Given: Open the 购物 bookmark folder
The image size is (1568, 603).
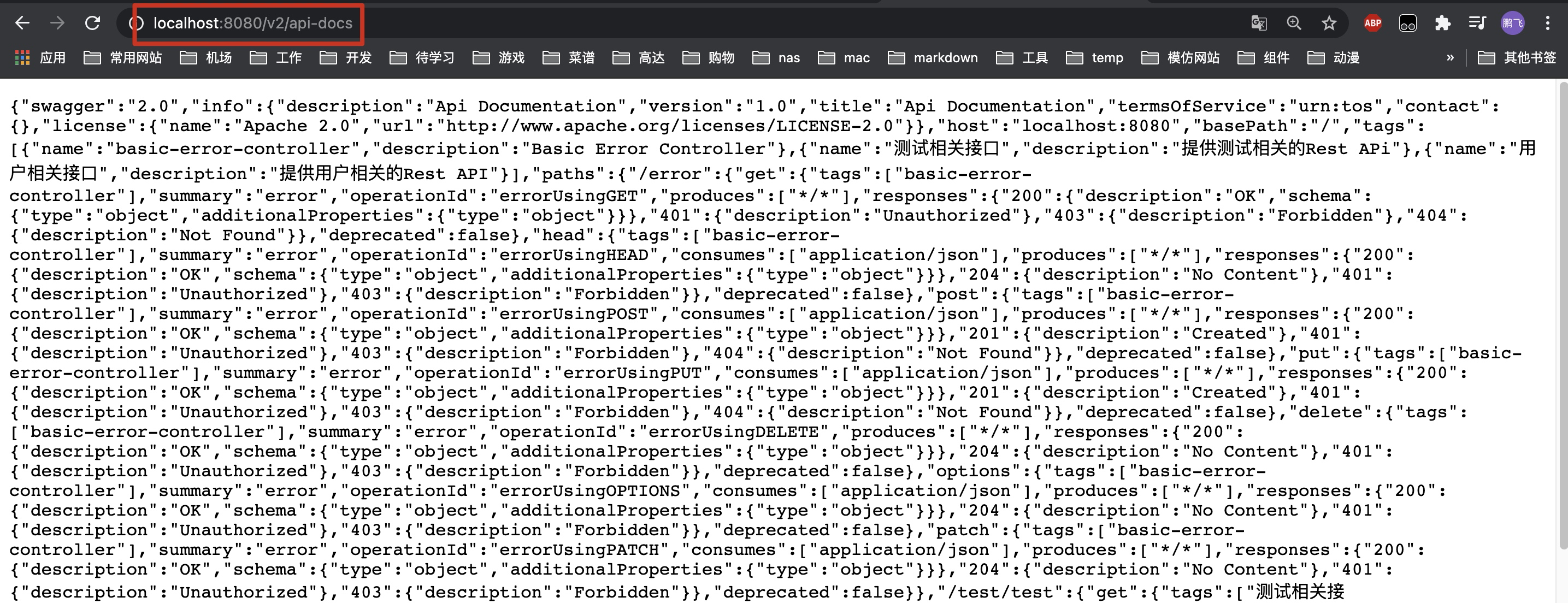Looking at the screenshot, I should pyautogui.click(x=709, y=58).
